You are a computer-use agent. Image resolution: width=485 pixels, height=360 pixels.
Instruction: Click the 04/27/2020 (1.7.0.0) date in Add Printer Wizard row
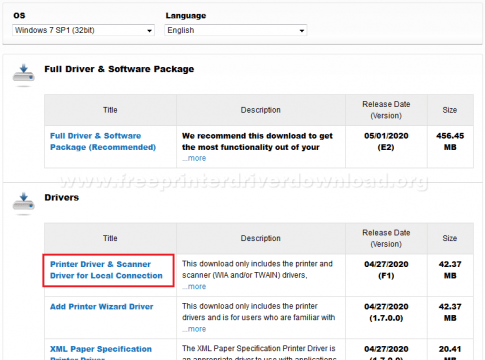tap(386, 312)
